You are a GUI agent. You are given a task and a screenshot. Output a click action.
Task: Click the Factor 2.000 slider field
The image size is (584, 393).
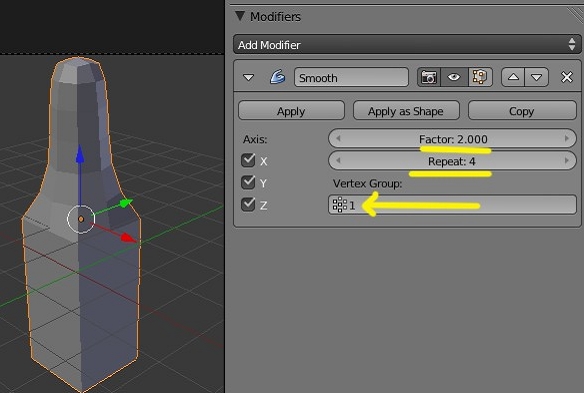point(453,139)
